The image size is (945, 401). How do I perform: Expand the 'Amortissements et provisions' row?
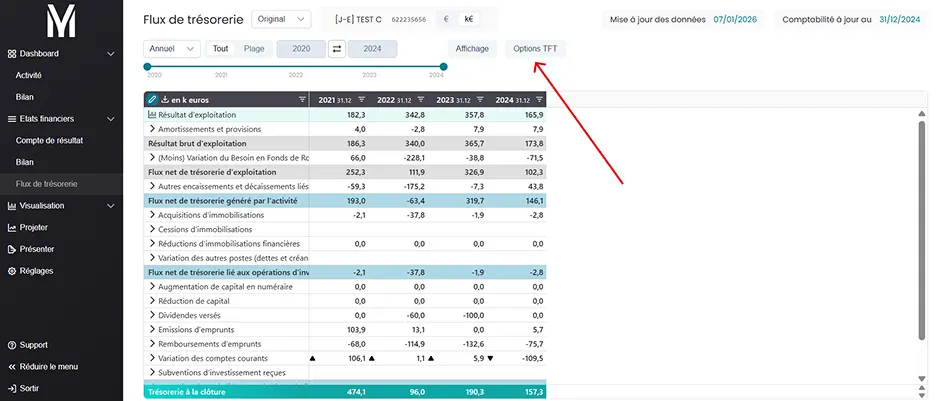pos(152,130)
